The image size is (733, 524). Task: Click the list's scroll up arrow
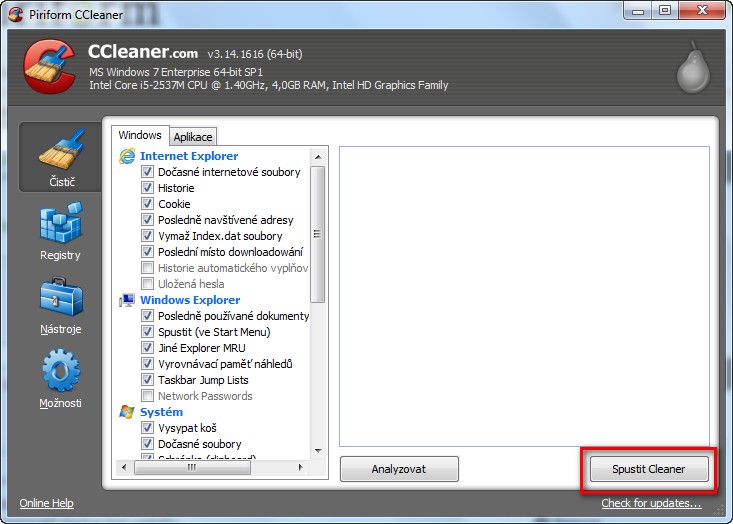pyautogui.click(x=318, y=157)
